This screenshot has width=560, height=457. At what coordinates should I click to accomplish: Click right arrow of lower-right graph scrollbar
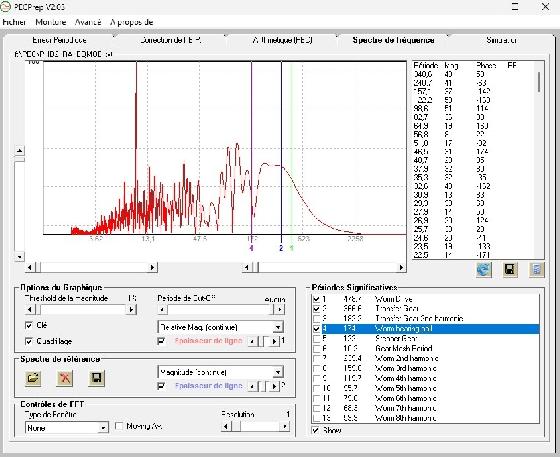[x=401, y=267]
